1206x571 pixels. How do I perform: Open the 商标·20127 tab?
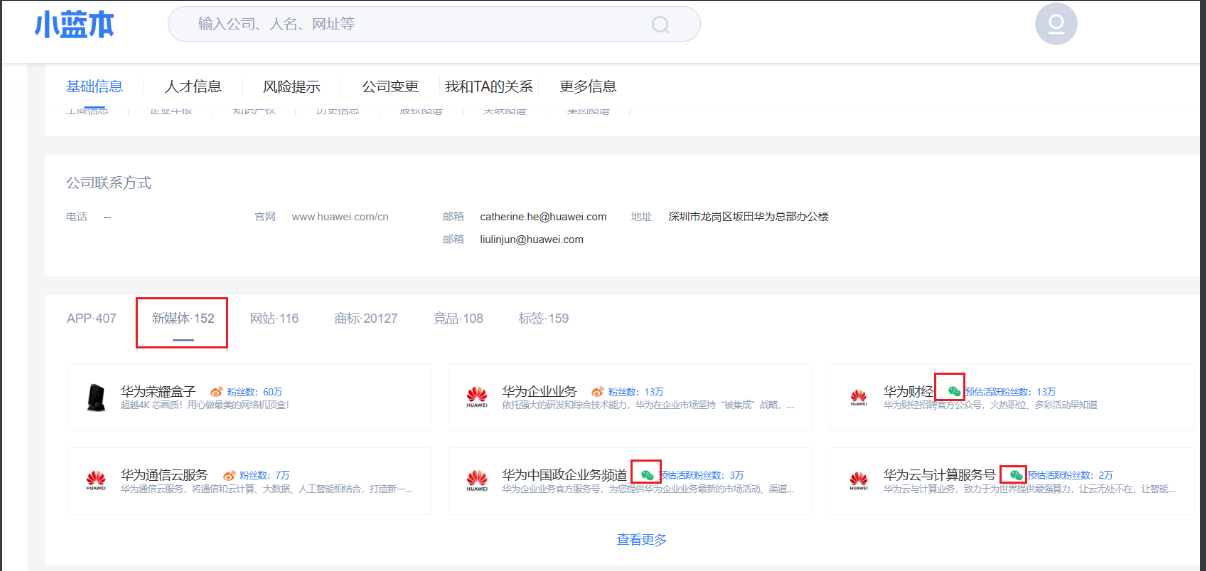[x=366, y=318]
